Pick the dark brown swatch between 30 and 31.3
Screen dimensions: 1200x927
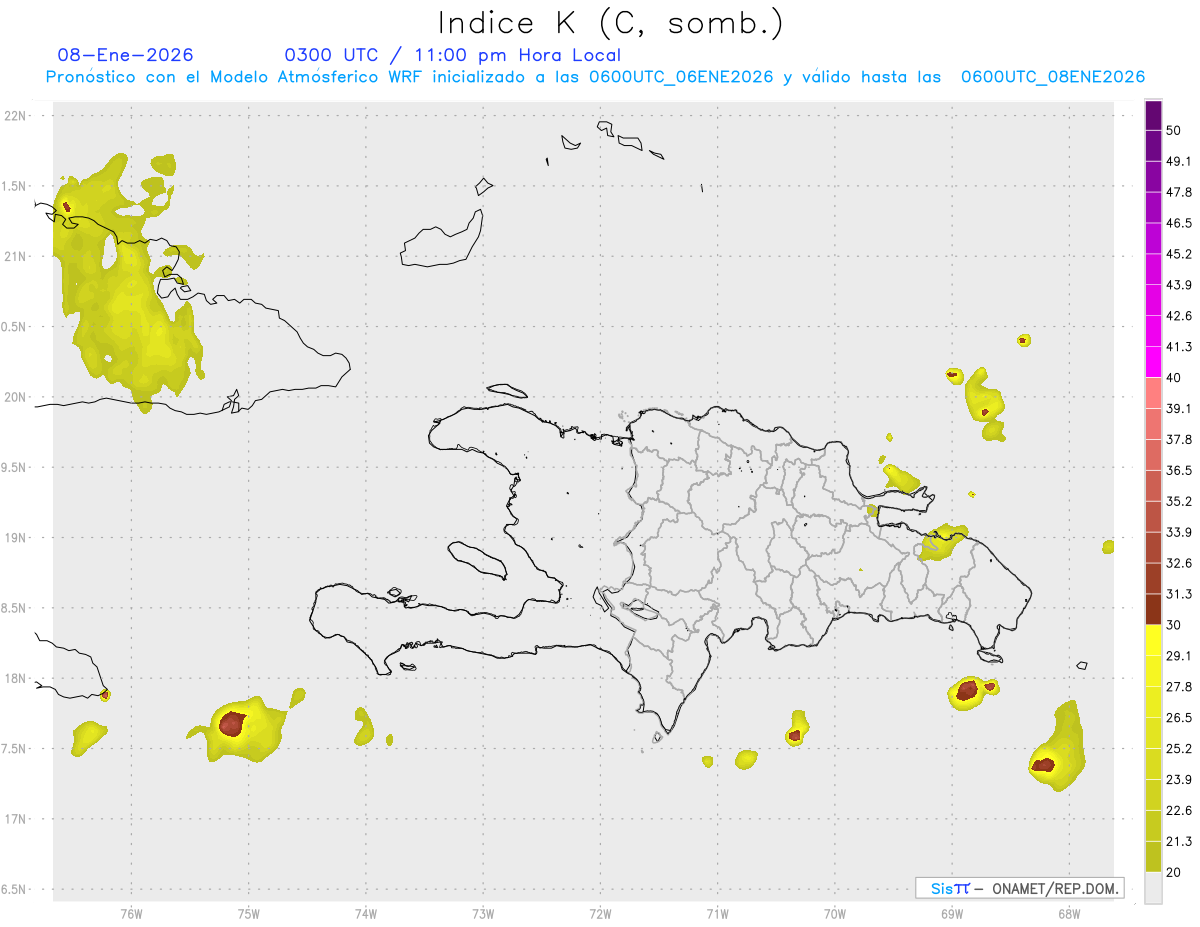click(x=1153, y=609)
